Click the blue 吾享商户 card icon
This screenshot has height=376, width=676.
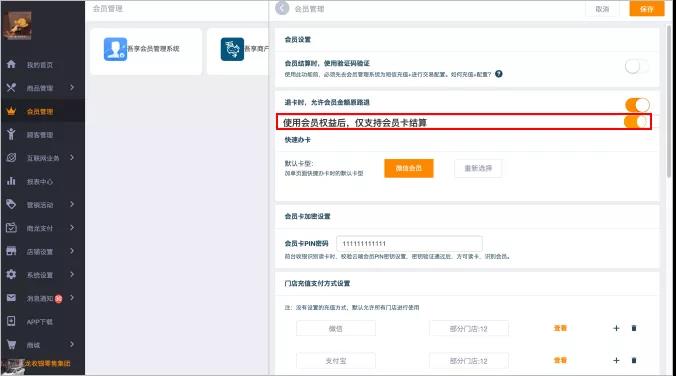pos(232,49)
